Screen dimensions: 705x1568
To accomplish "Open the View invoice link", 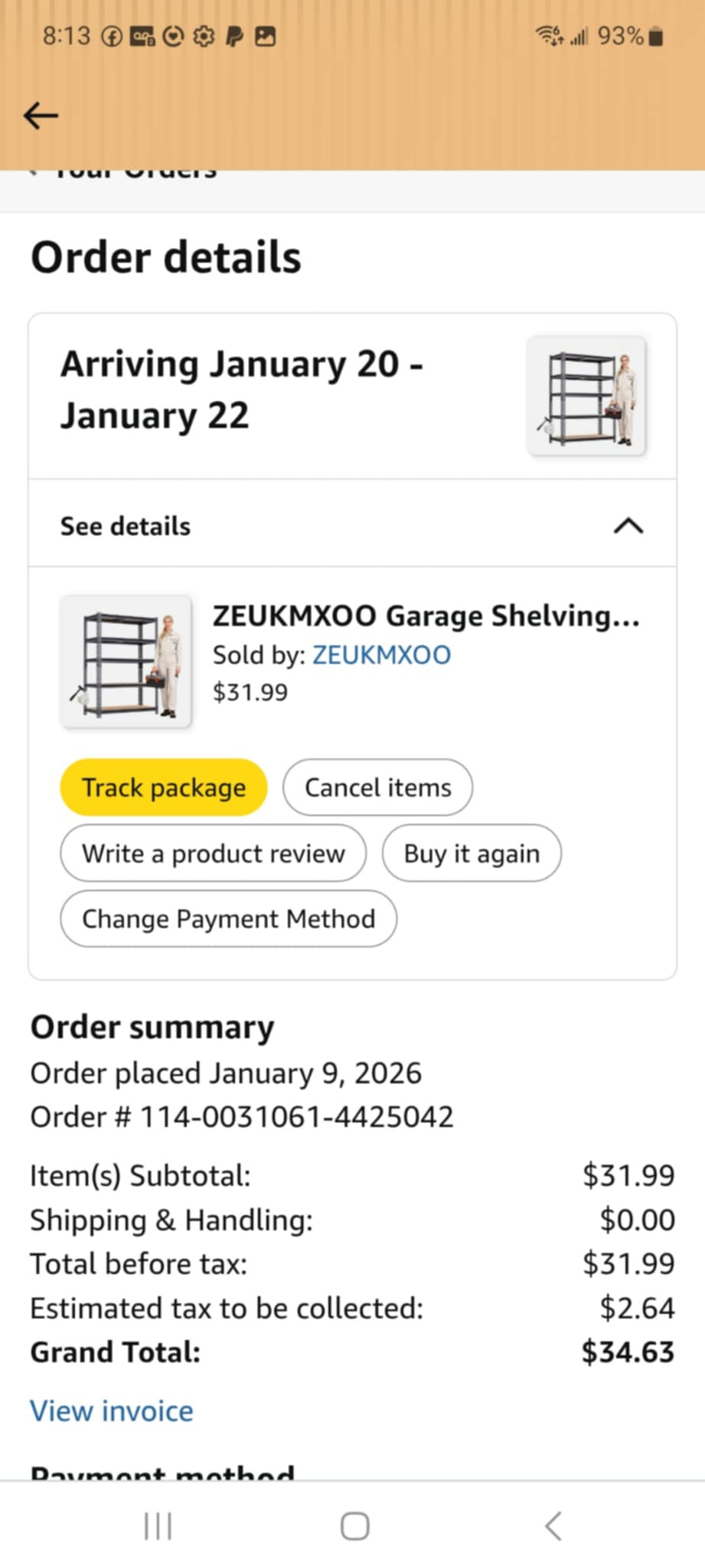I will 112,1410.
